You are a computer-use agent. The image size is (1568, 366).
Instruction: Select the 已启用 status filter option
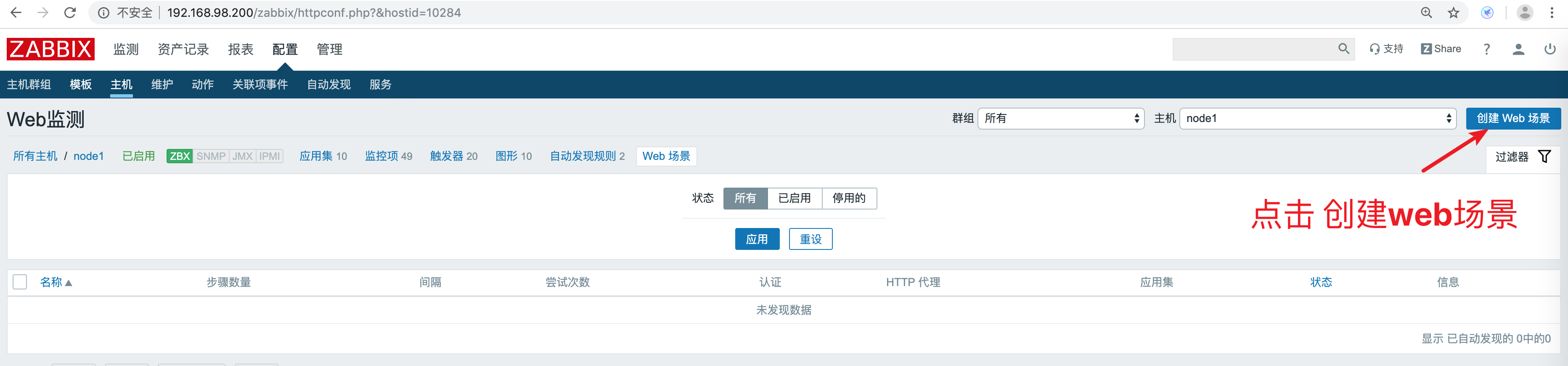(x=795, y=199)
